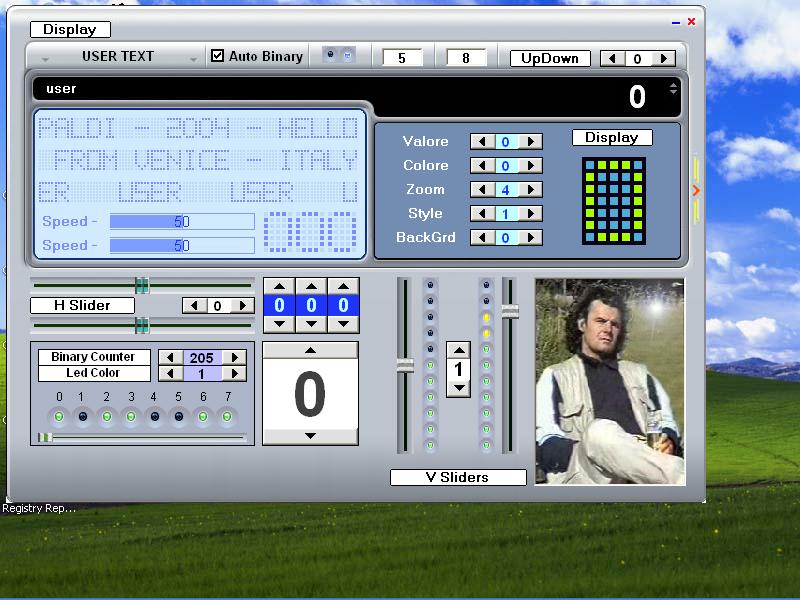Increase the Zoom value with right arrow
This screenshot has width=800, height=600.
click(x=532, y=190)
